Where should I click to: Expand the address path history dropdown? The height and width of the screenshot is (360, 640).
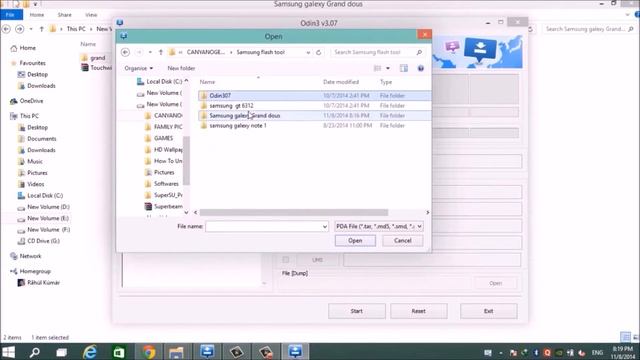click(x=308, y=52)
